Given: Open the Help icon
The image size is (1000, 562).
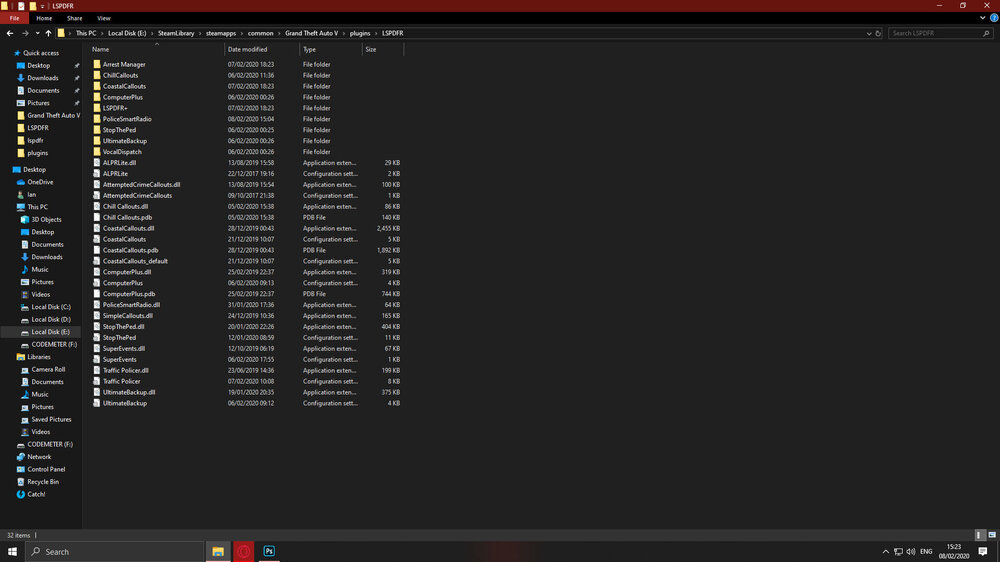Looking at the screenshot, I should pyautogui.click(x=994, y=18).
